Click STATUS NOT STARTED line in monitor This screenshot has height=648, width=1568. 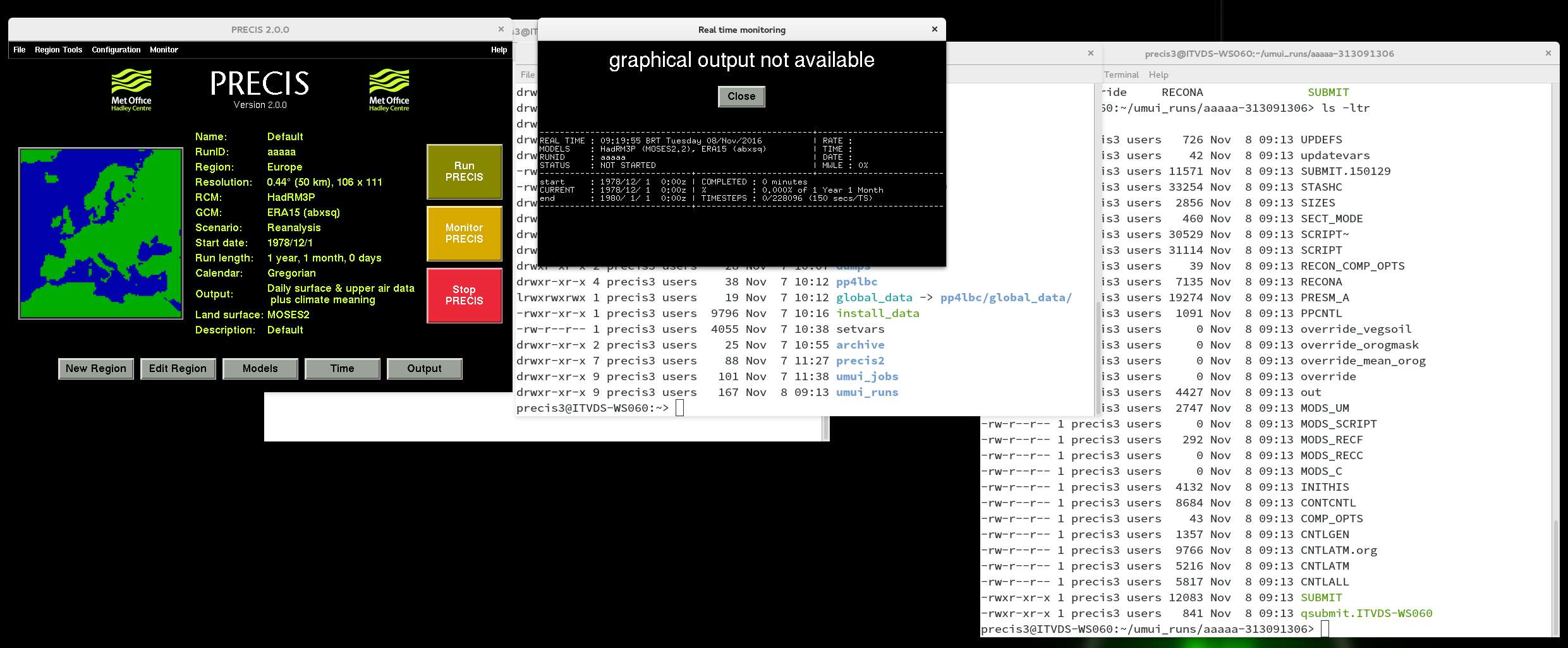598,165
